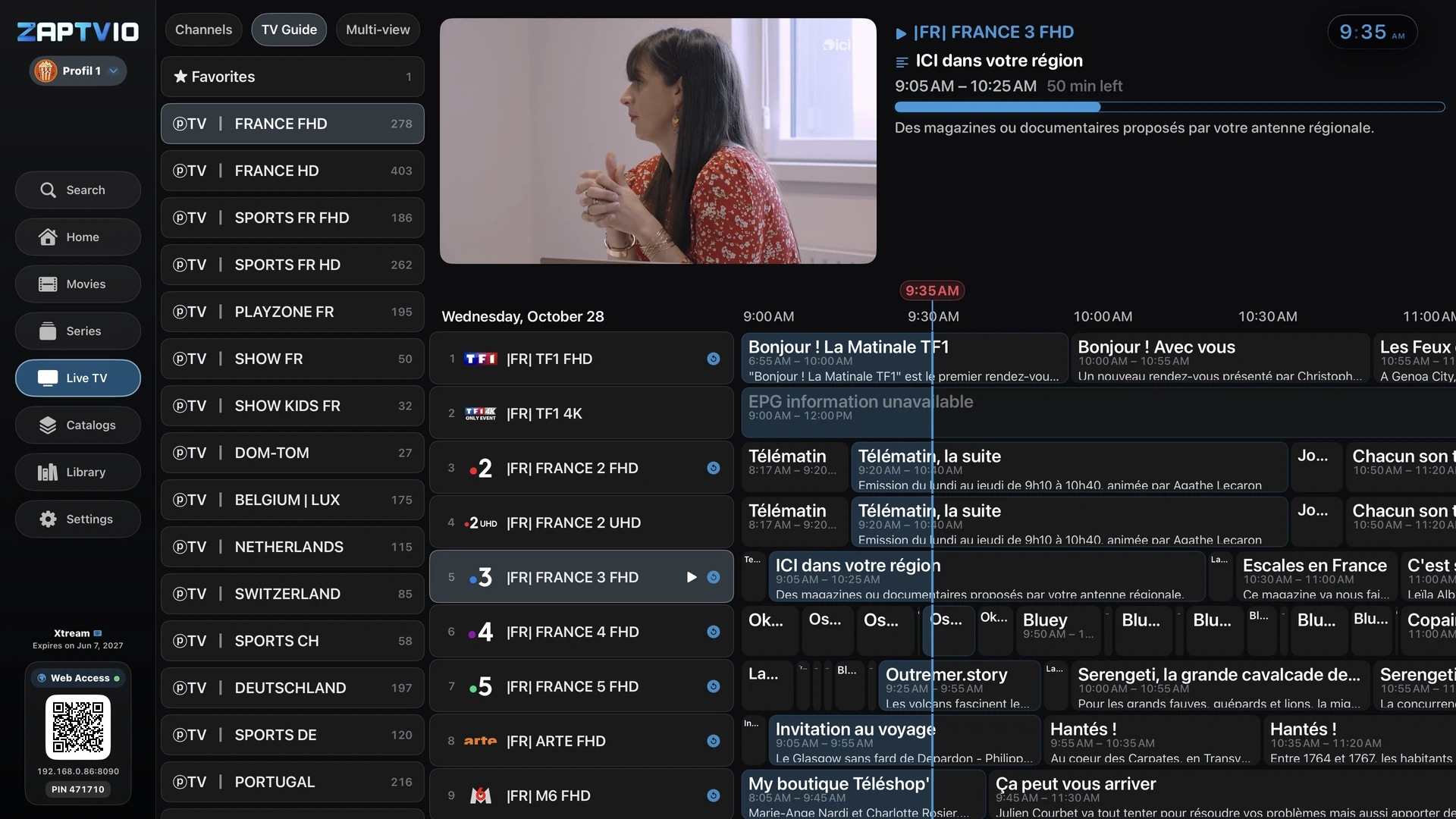Click the live video preview
Viewport: 1456px width, 819px height.
(658, 141)
